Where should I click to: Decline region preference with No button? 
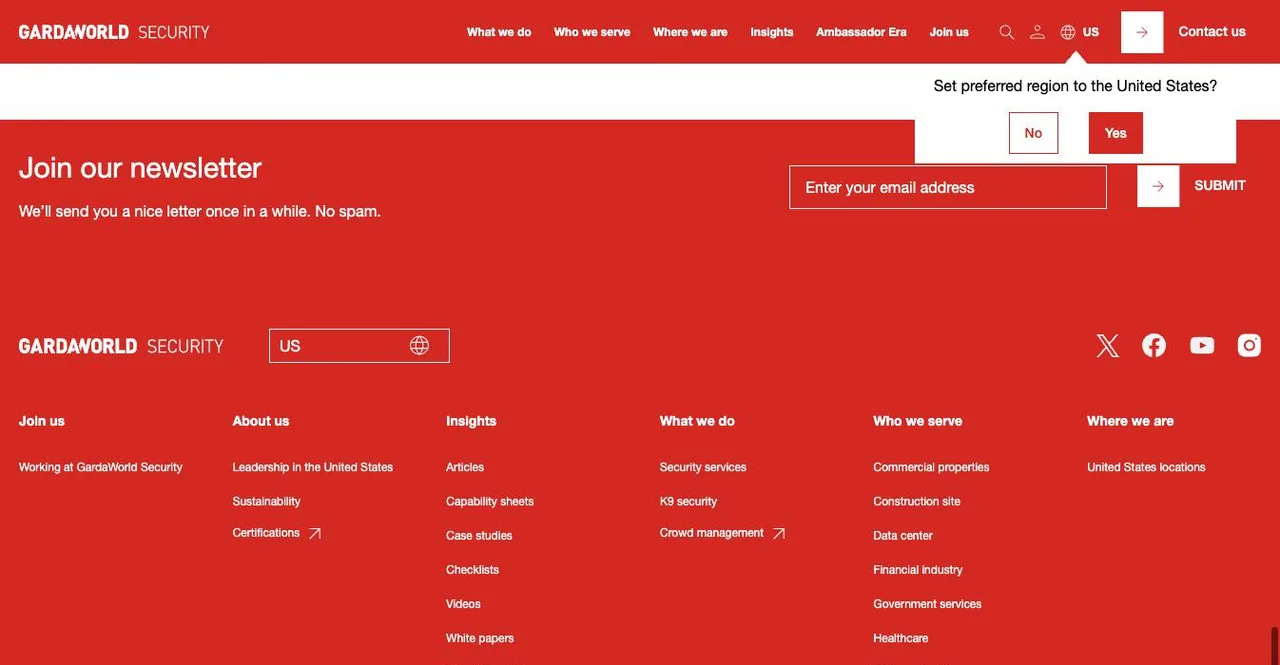tap(1033, 133)
